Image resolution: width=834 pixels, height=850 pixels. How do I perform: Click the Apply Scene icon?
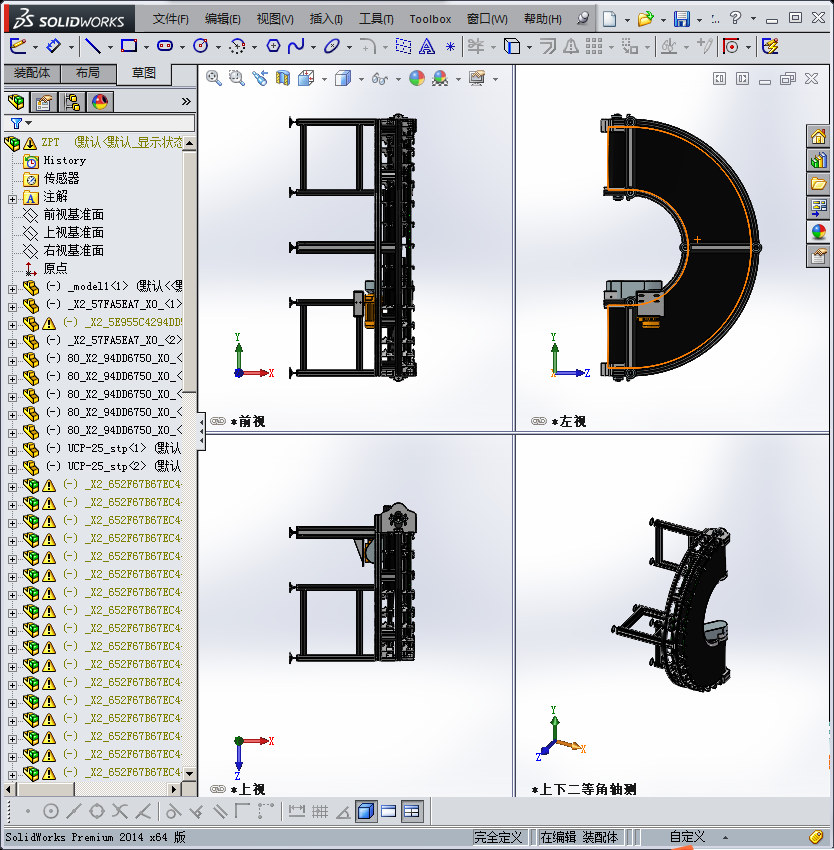[440, 79]
